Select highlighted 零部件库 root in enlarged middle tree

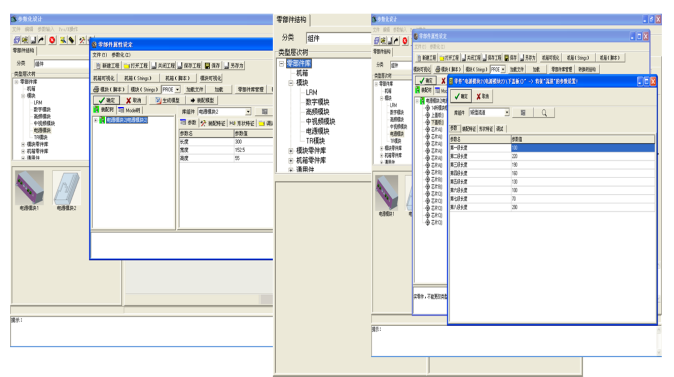[299, 63]
